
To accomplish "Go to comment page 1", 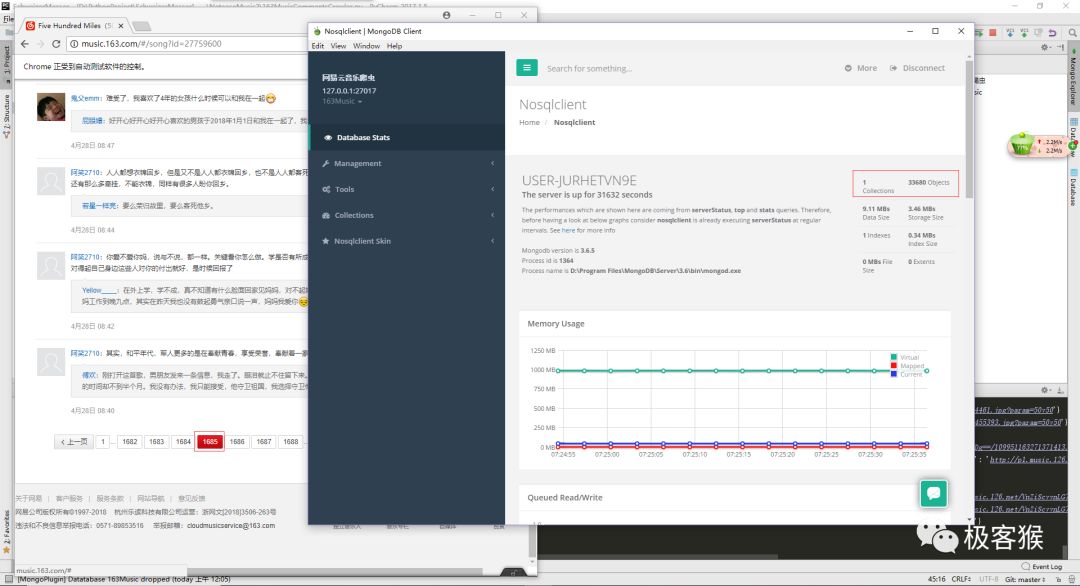I will pyautogui.click(x=103, y=441).
